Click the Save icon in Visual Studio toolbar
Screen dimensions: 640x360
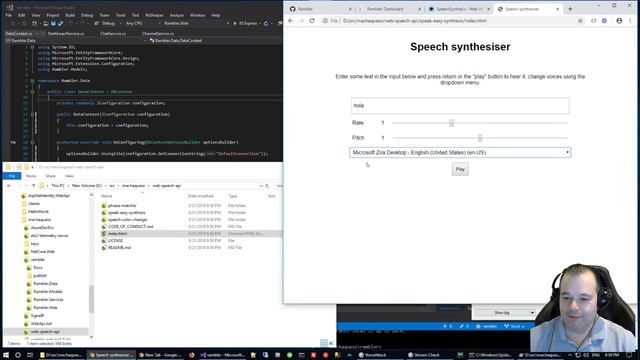53,24
